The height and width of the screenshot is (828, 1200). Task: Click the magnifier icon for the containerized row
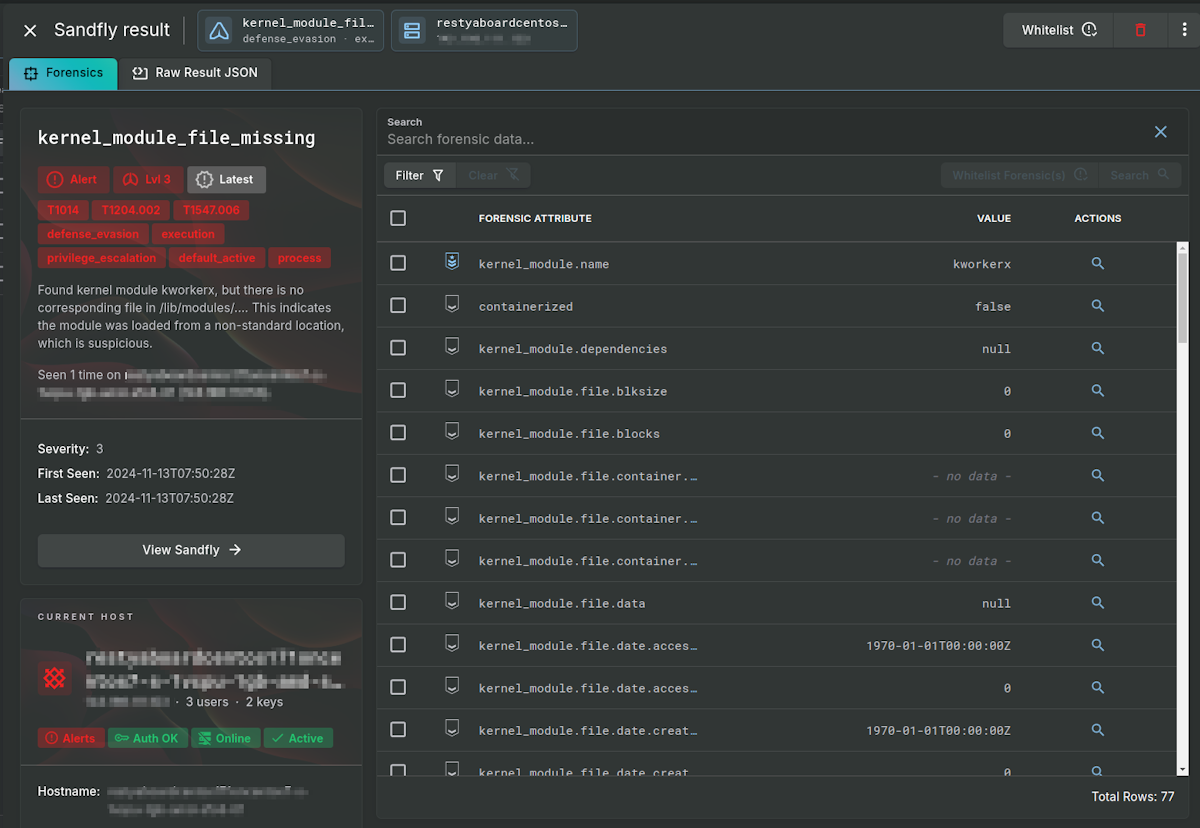coord(1097,306)
